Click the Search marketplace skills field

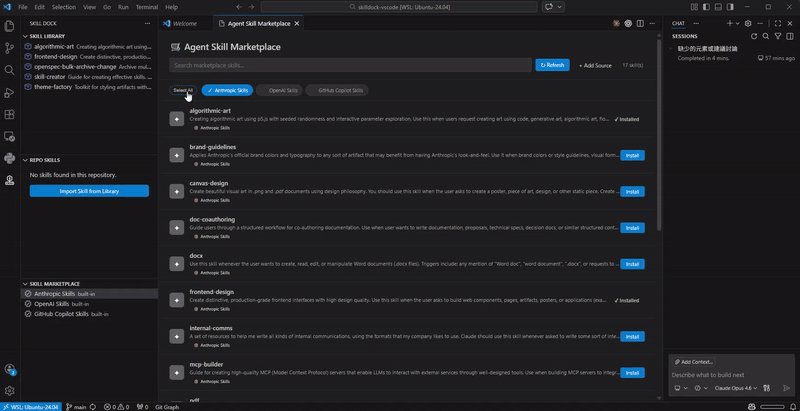coord(351,65)
